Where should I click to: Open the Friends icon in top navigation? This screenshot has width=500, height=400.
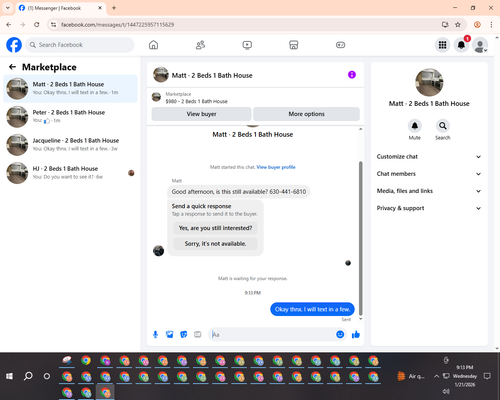[x=200, y=45]
